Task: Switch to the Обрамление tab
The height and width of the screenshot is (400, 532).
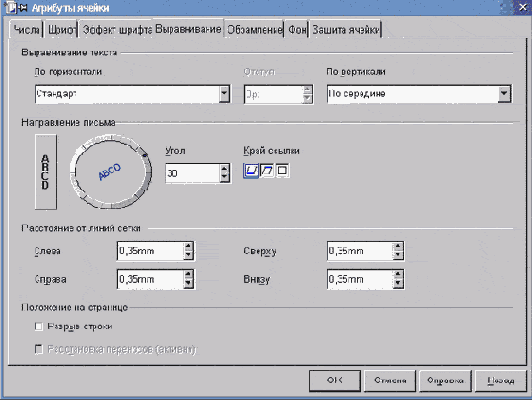Action: point(254,30)
